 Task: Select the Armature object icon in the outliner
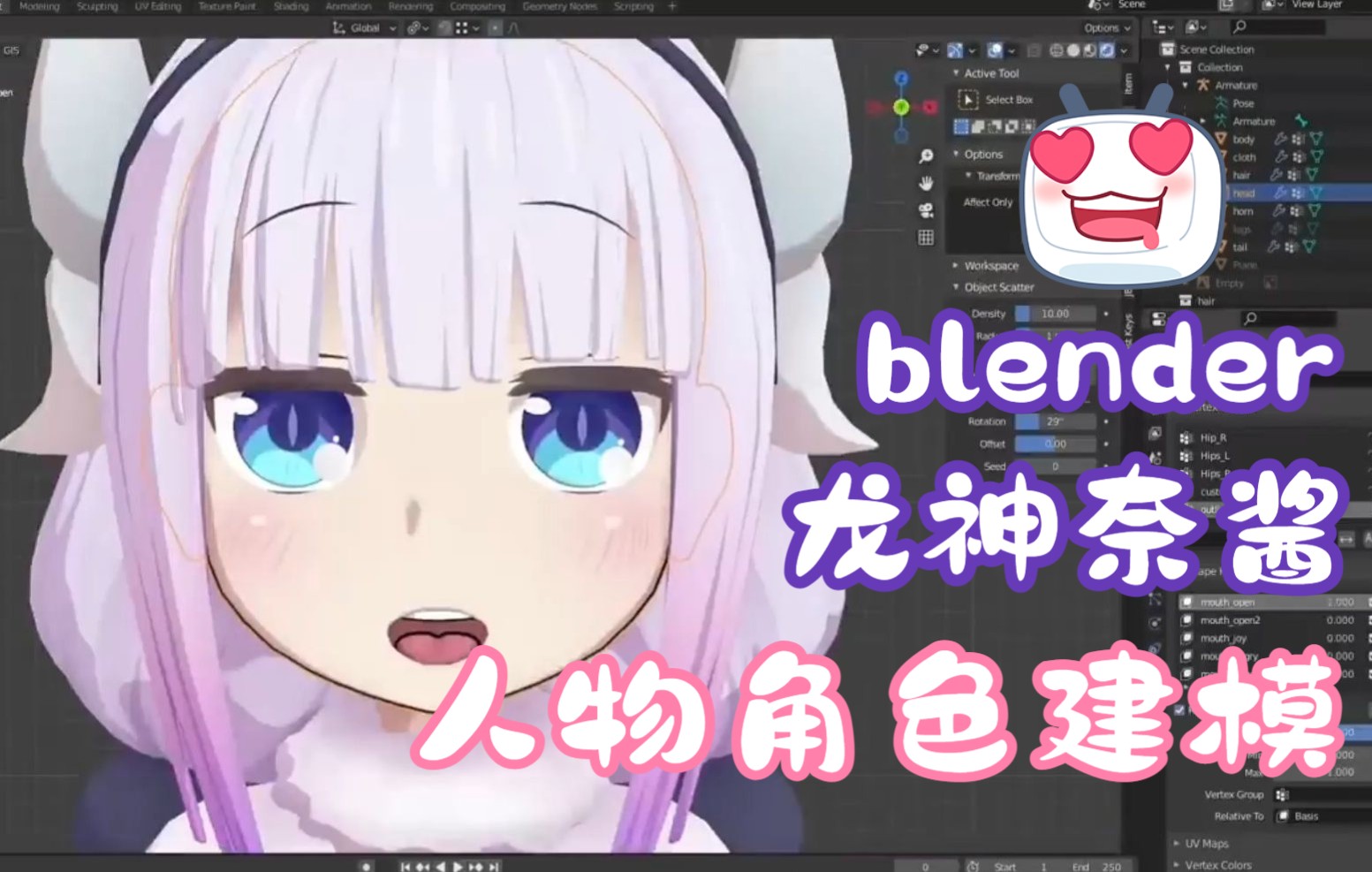(1203, 86)
